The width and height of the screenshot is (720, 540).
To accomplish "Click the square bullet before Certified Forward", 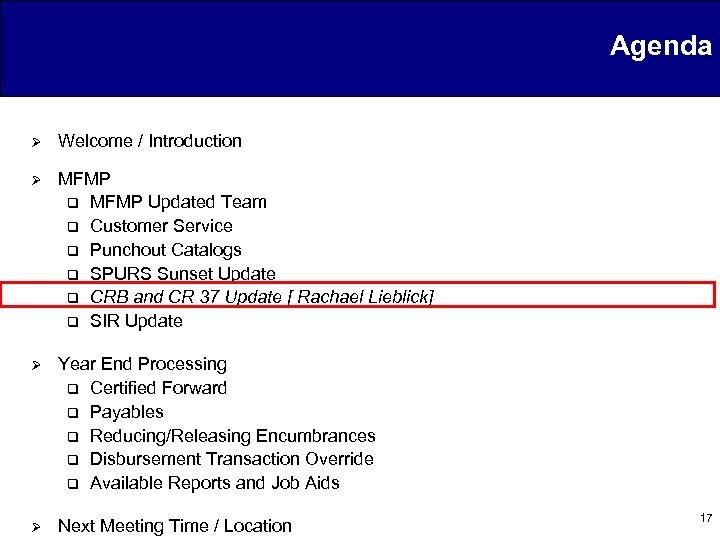I will [x=73, y=389].
